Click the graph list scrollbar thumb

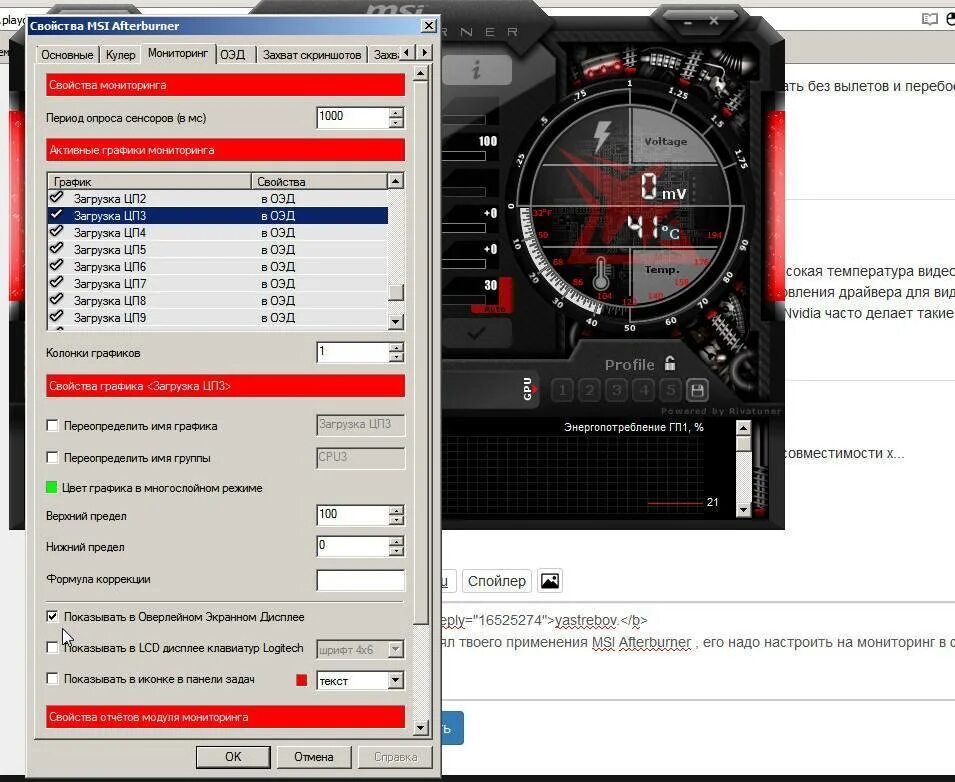click(x=396, y=292)
